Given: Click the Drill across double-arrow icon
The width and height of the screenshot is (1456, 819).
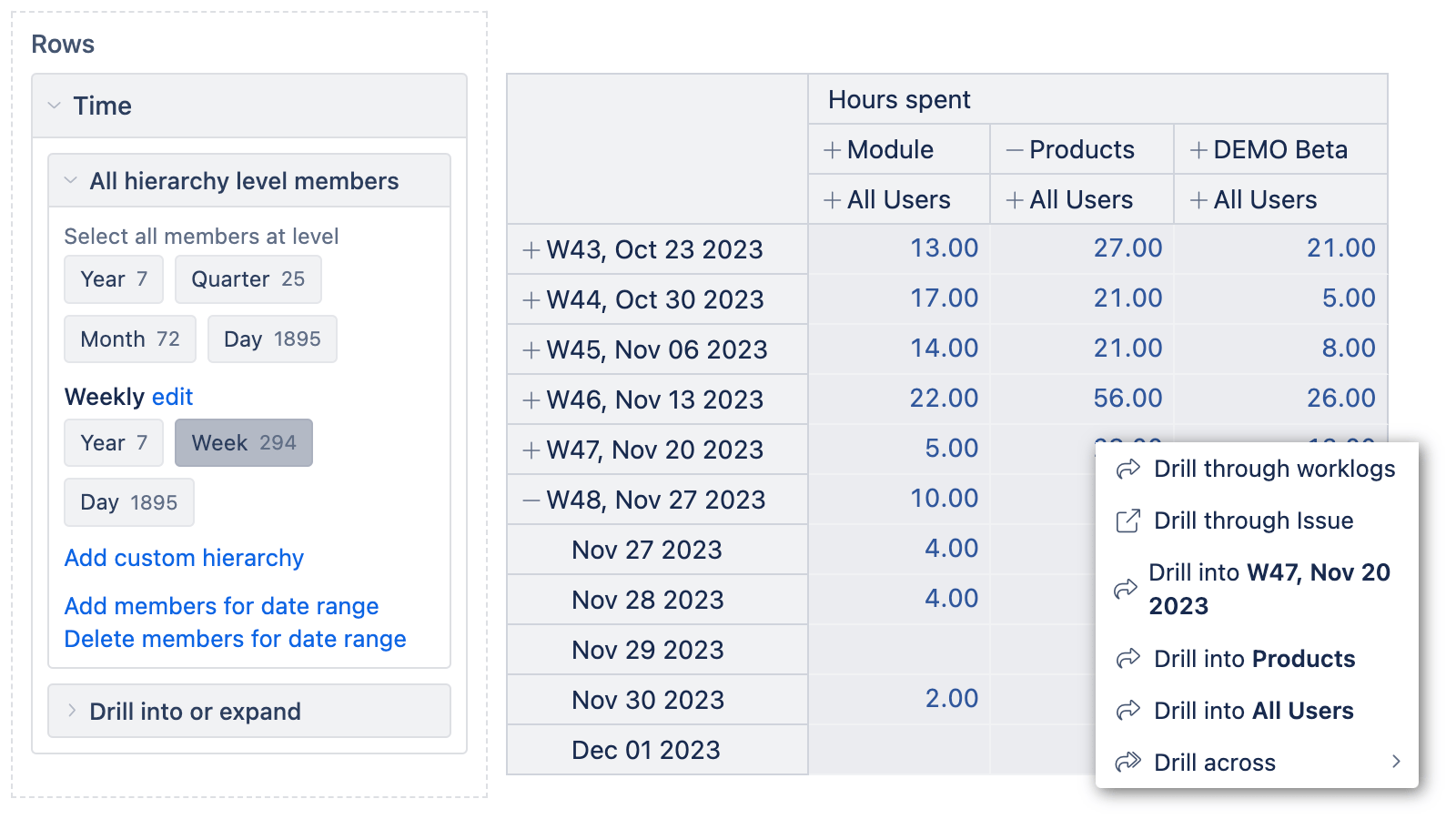Looking at the screenshot, I should click(x=1128, y=763).
